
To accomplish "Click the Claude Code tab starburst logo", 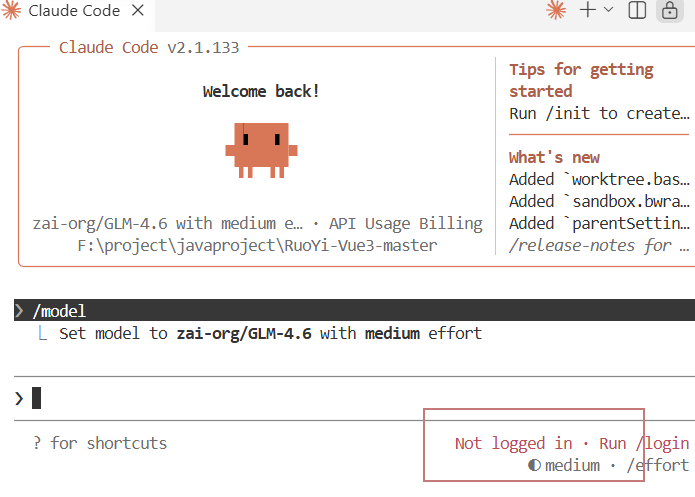I will (11, 10).
